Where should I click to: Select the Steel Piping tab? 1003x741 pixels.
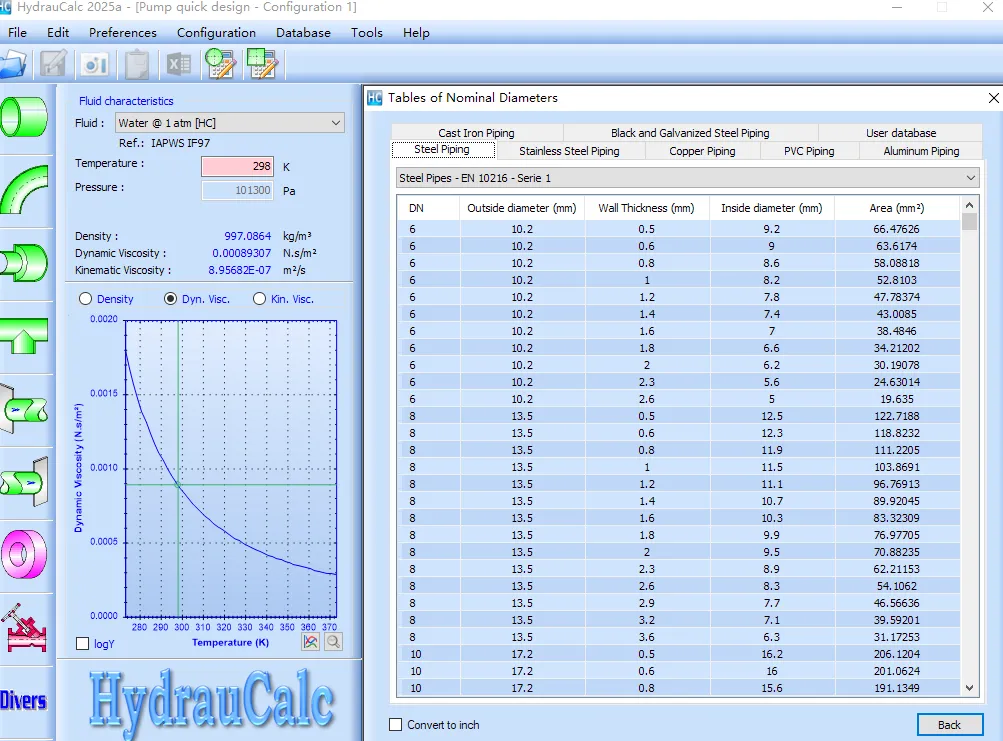coord(442,150)
